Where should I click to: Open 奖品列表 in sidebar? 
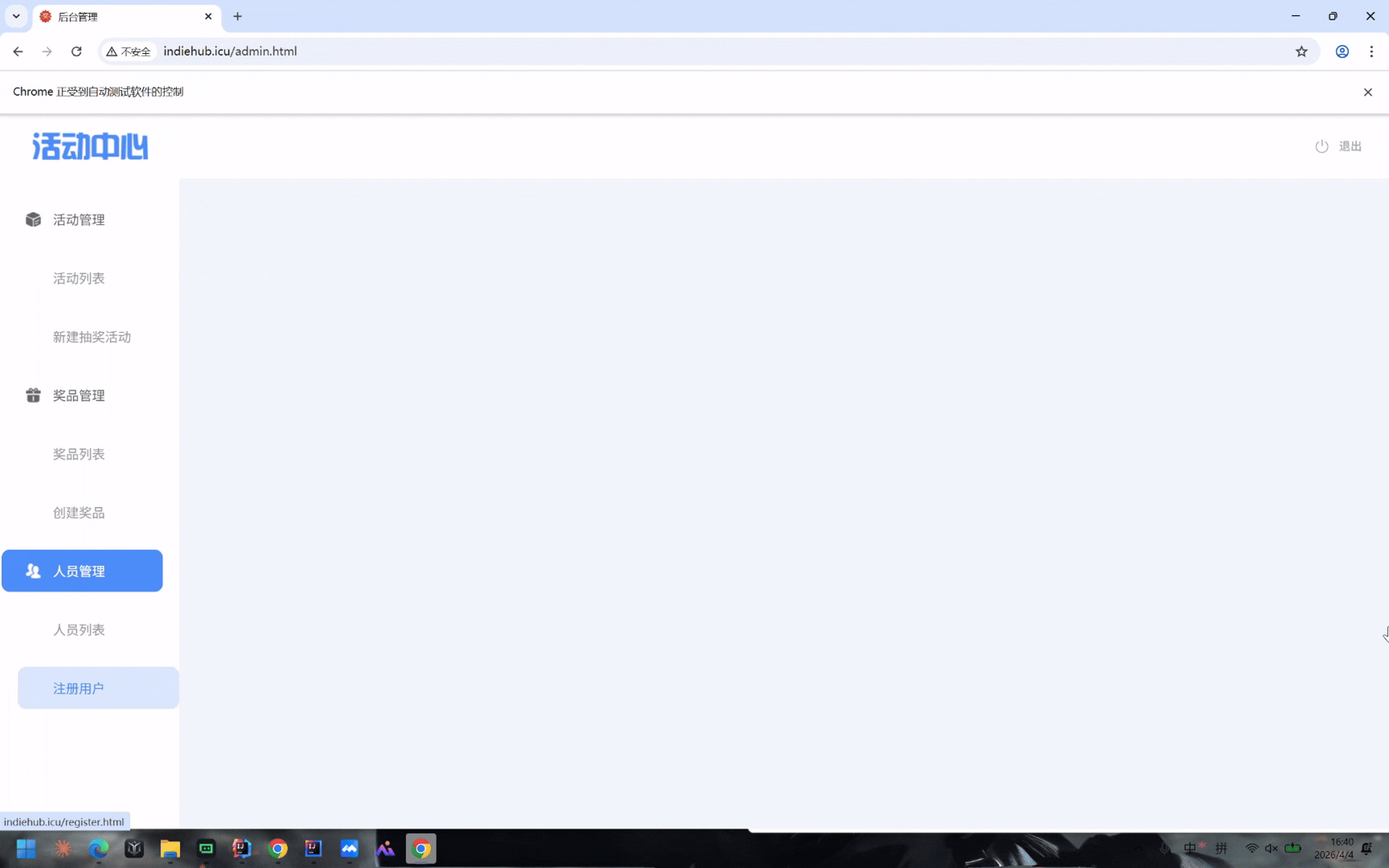click(79, 454)
